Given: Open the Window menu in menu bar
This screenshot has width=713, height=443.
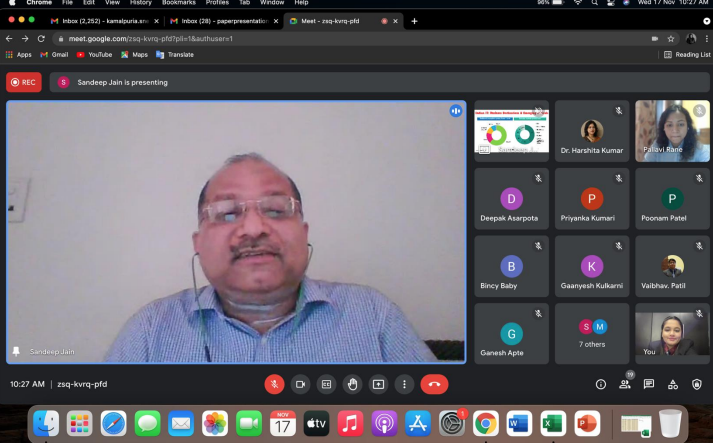Looking at the screenshot, I should 272,3.
